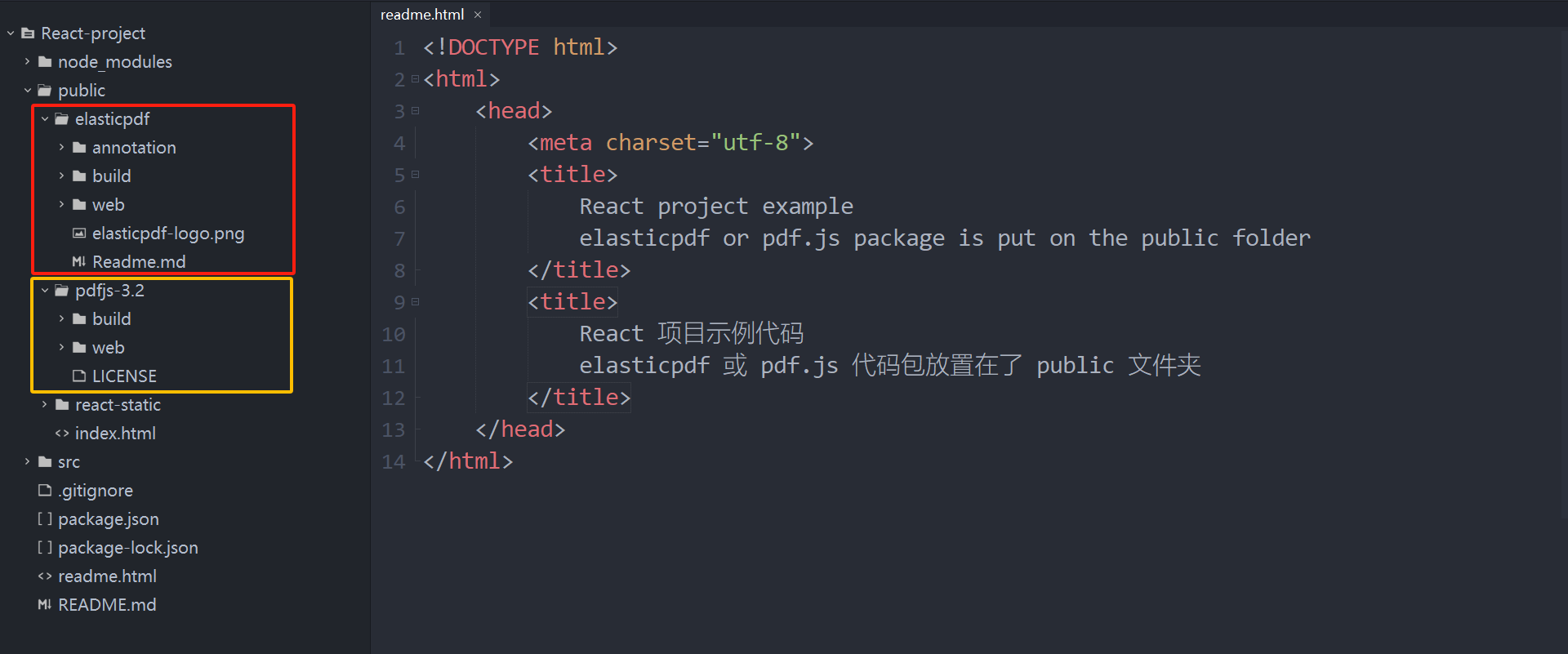Close the readme.html tab
The height and width of the screenshot is (654, 1568).
[x=478, y=14]
